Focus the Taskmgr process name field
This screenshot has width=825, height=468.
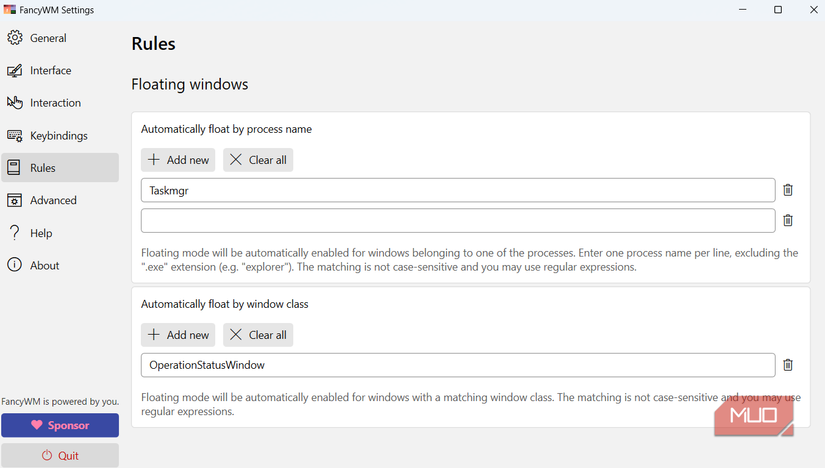(458, 190)
